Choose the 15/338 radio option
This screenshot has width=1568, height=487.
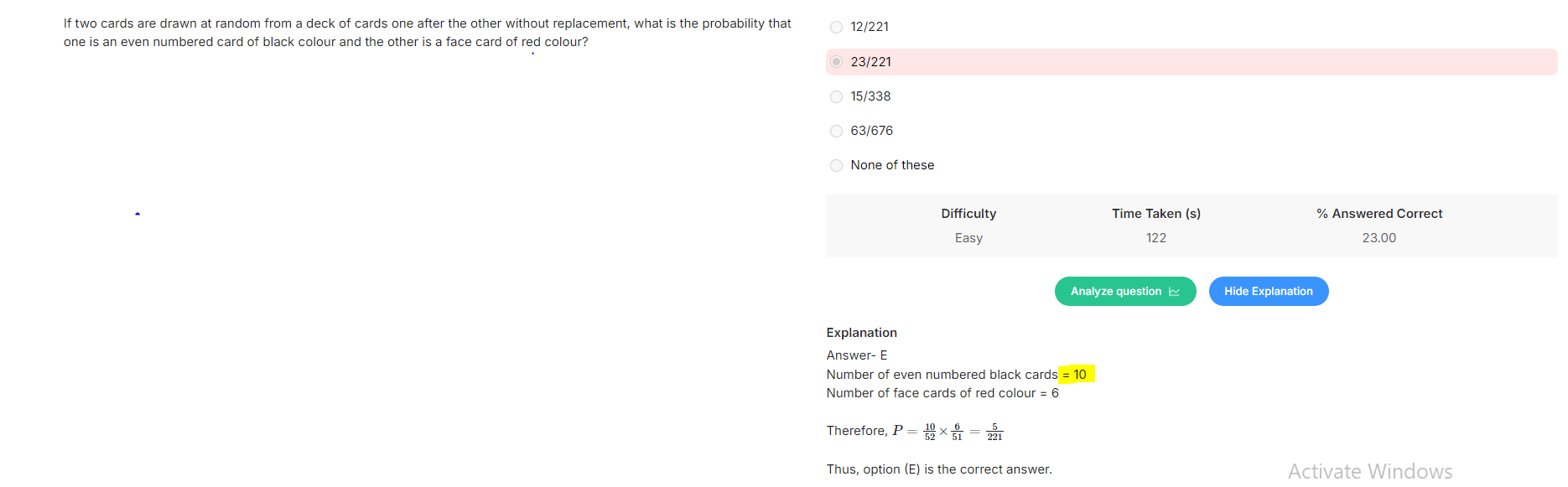tap(836, 96)
